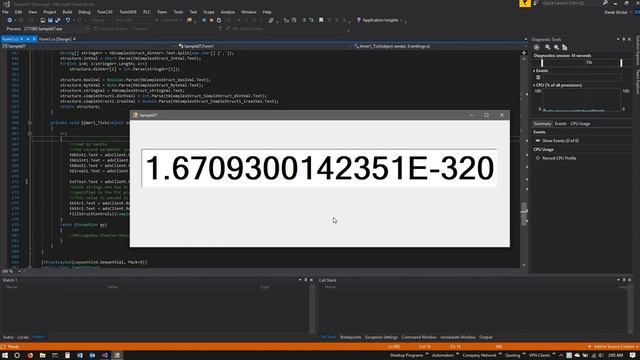Click the Sample07 app taskbar icon

[x=117, y=356]
